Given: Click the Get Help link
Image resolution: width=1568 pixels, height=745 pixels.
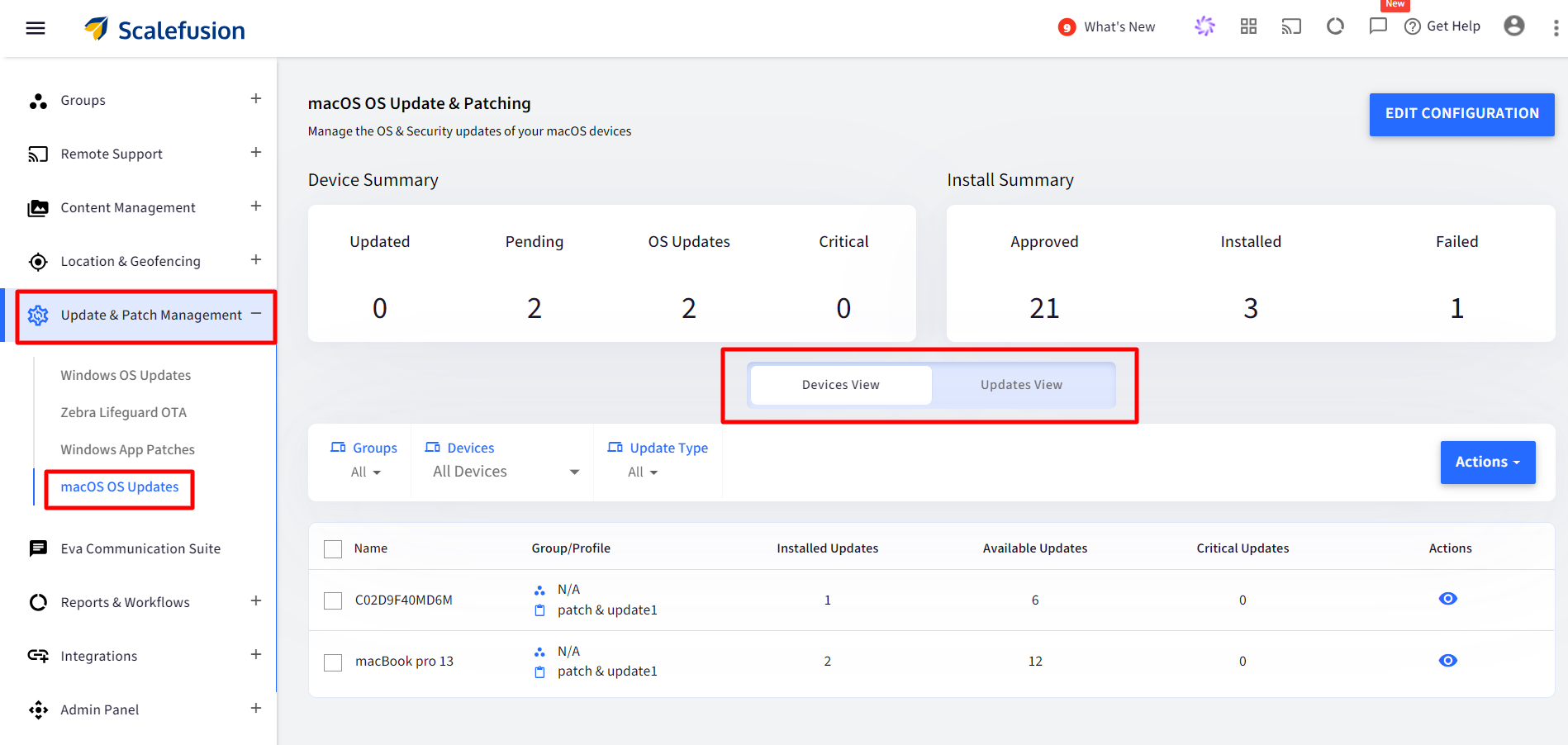Looking at the screenshot, I should (1453, 26).
